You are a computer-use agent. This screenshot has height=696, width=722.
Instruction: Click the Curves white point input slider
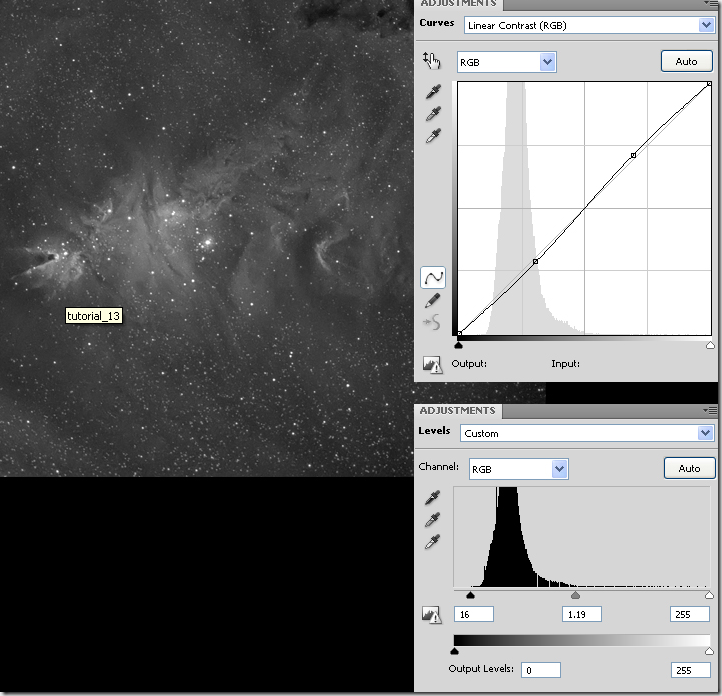point(710,345)
